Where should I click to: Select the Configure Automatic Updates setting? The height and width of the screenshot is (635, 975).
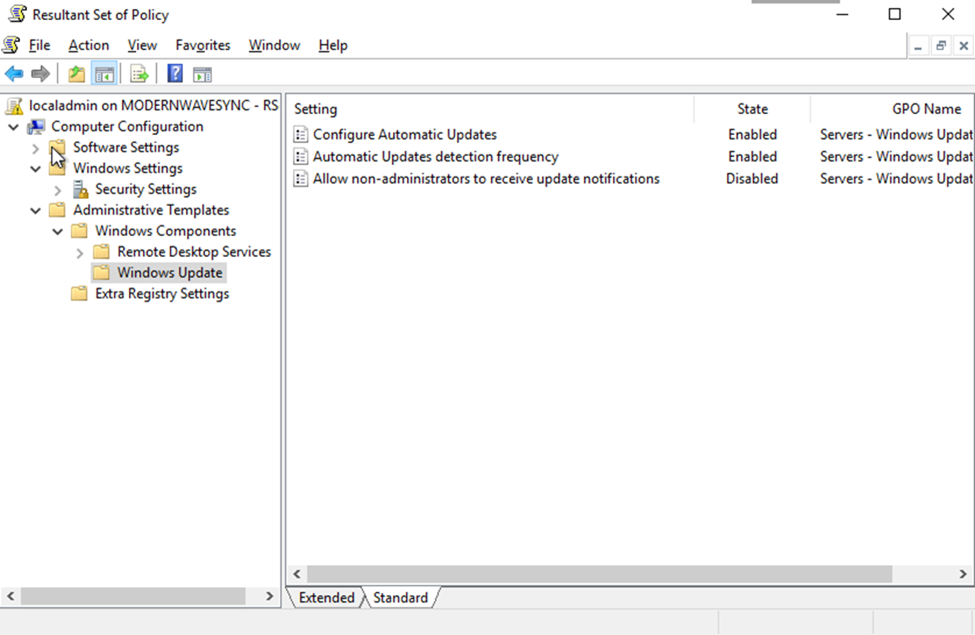click(x=405, y=134)
